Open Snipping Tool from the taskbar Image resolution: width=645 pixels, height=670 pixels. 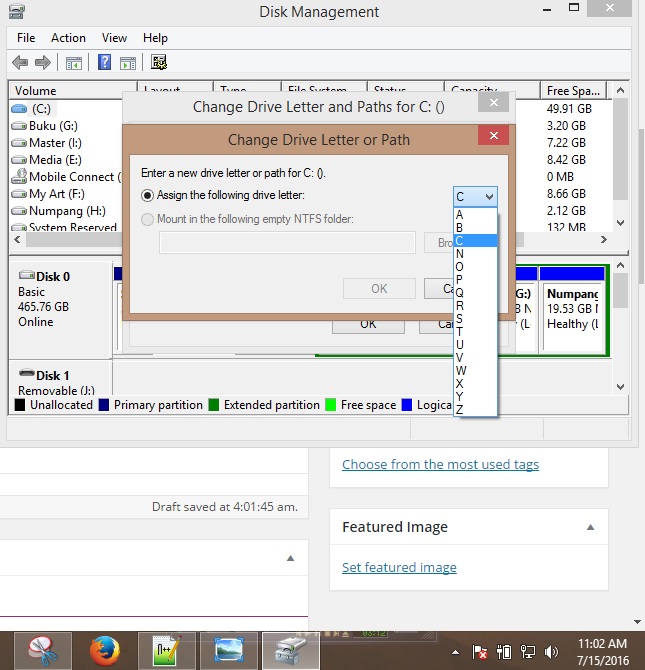pyautogui.click(x=43, y=651)
